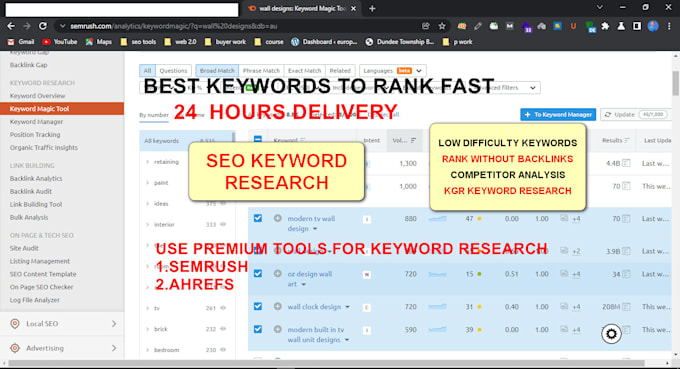The image size is (680, 369).
Task: Add modern built in tv wall unit plus icon
Action: [278, 329]
